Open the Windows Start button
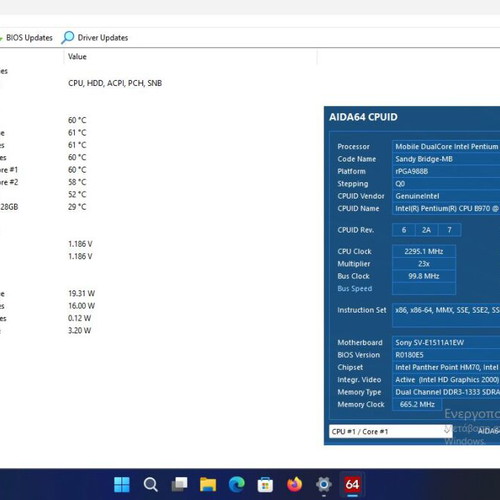 (122, 484)
